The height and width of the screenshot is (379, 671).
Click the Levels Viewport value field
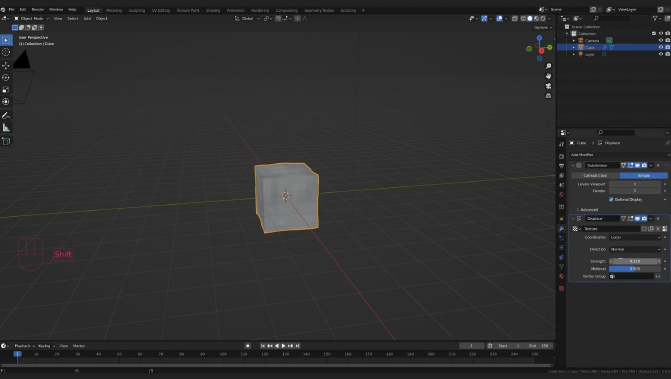635,184
